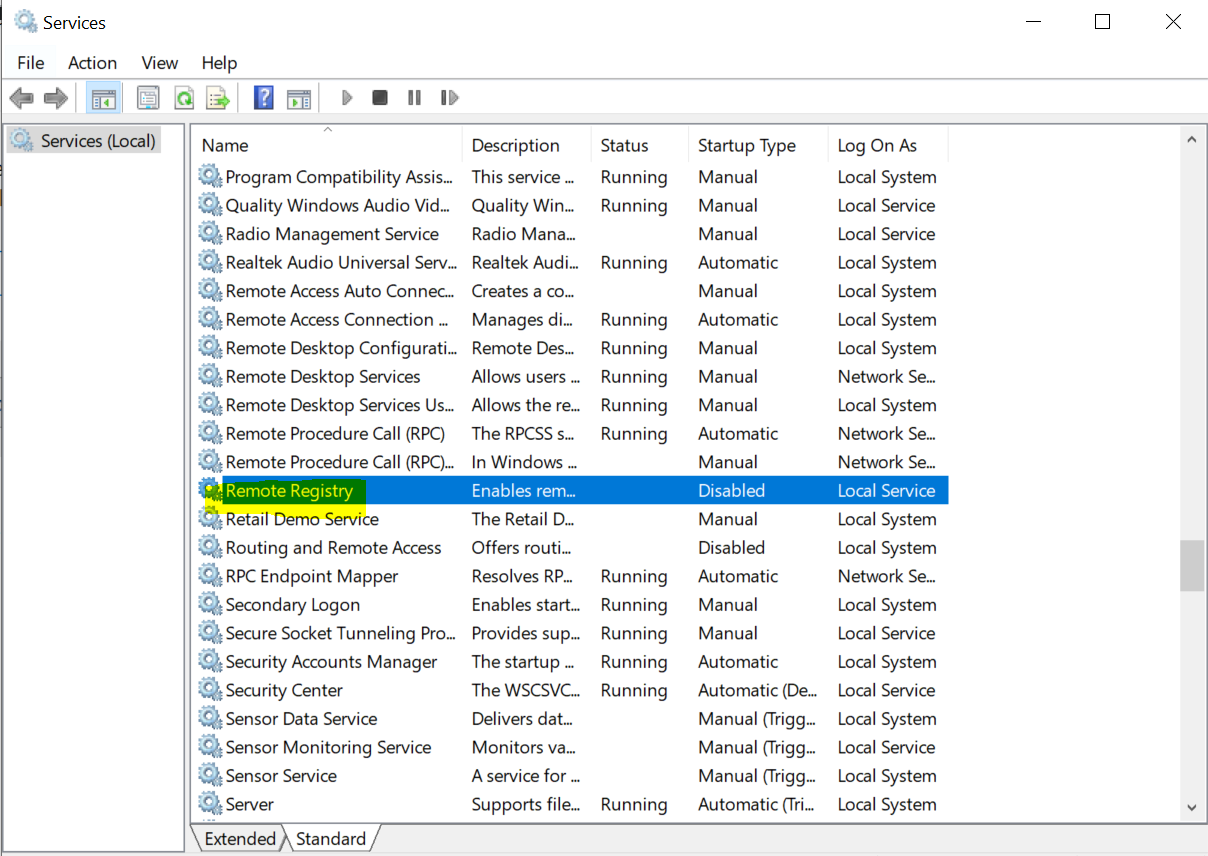Click the Pause Service toolbar button

414,98
